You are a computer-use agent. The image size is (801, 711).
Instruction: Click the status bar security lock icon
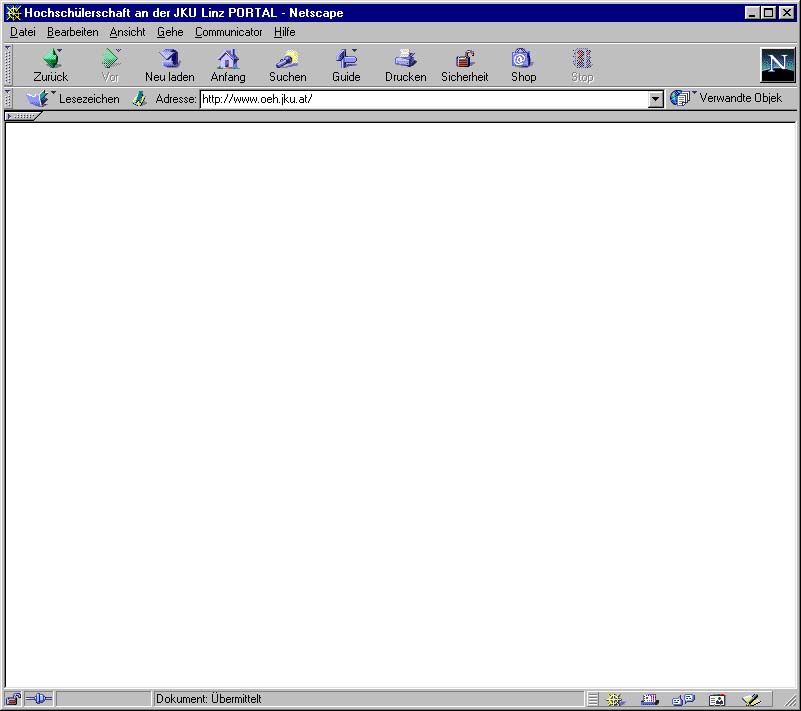[x=13, y=699]
